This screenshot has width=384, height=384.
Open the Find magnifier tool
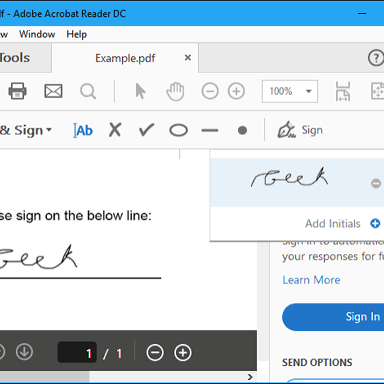(x=88, y=91)
